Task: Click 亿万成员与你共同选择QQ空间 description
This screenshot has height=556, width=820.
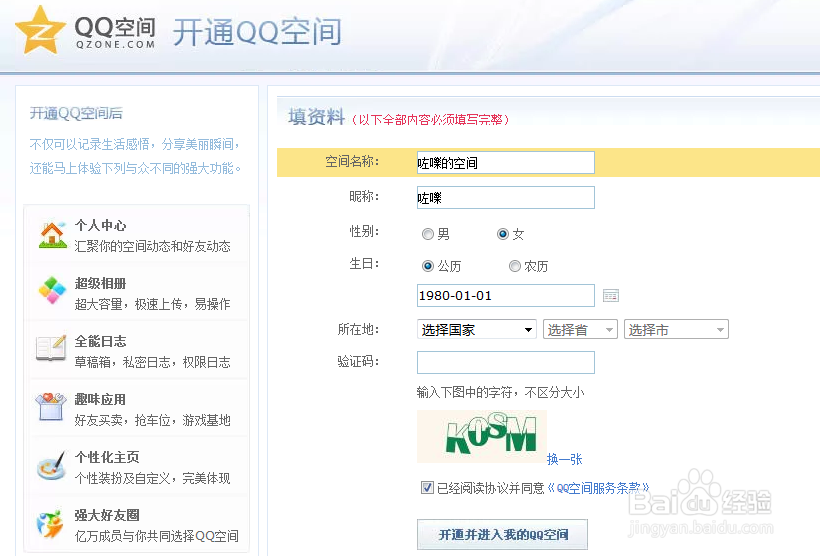Action: (156, 536)
